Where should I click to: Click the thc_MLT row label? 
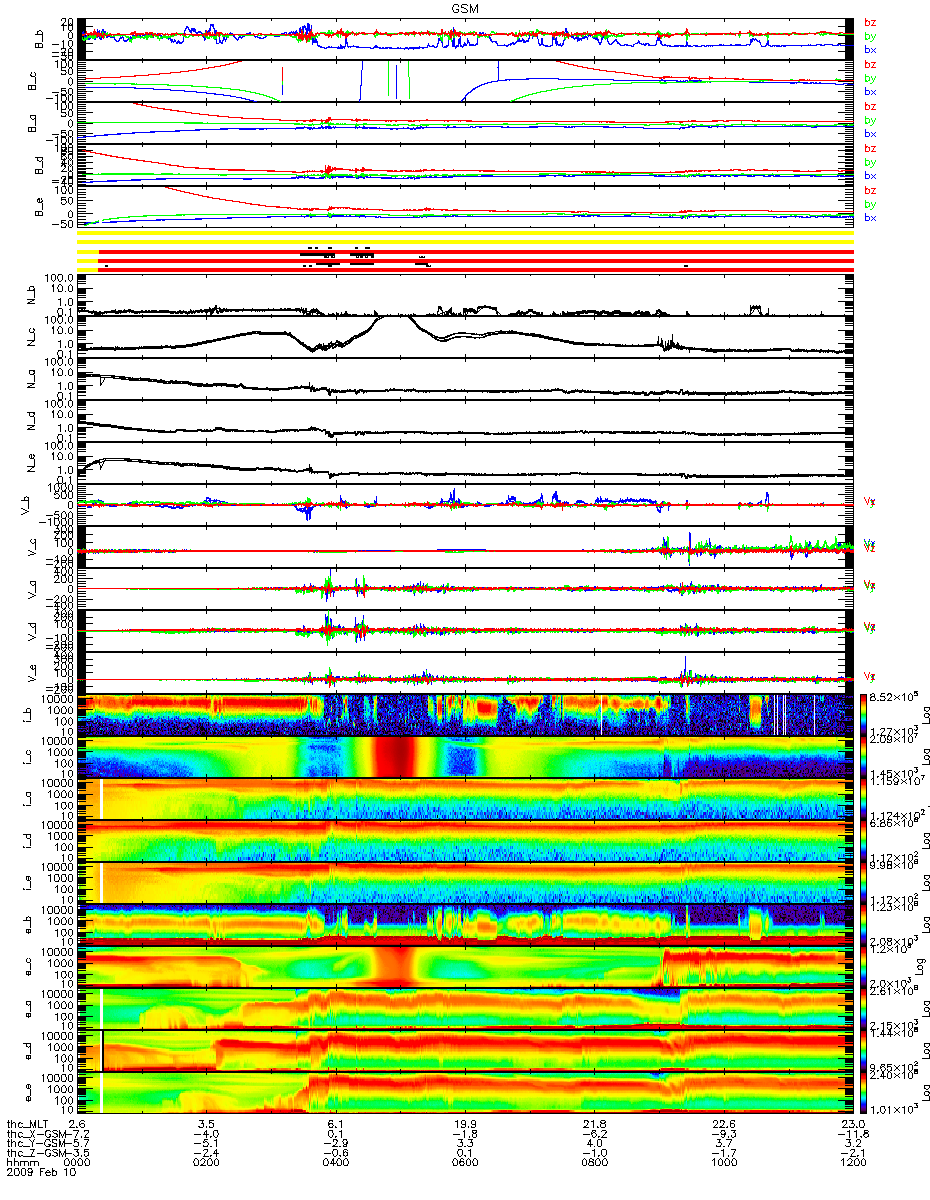pyautogui.click(x=26, y=1125)
